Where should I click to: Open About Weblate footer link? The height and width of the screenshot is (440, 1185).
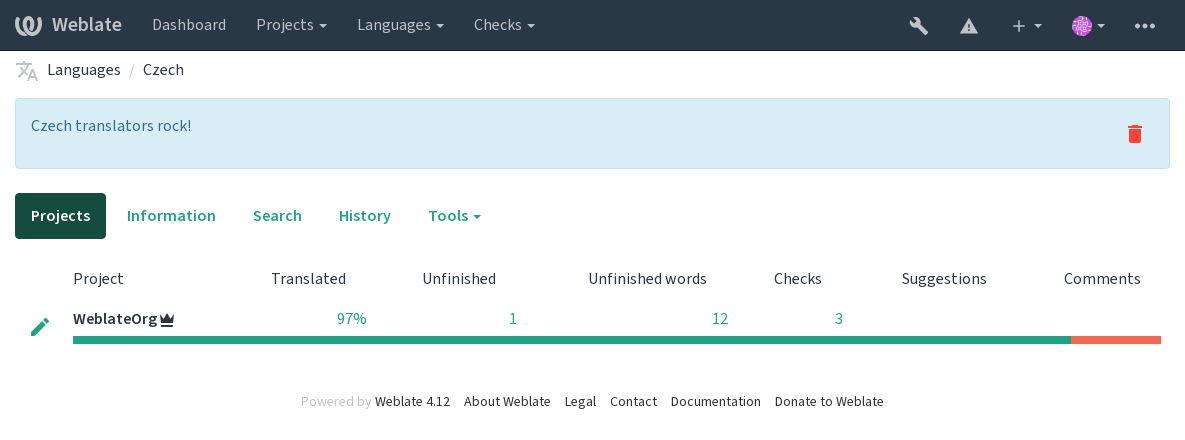[x=507, y=401]
